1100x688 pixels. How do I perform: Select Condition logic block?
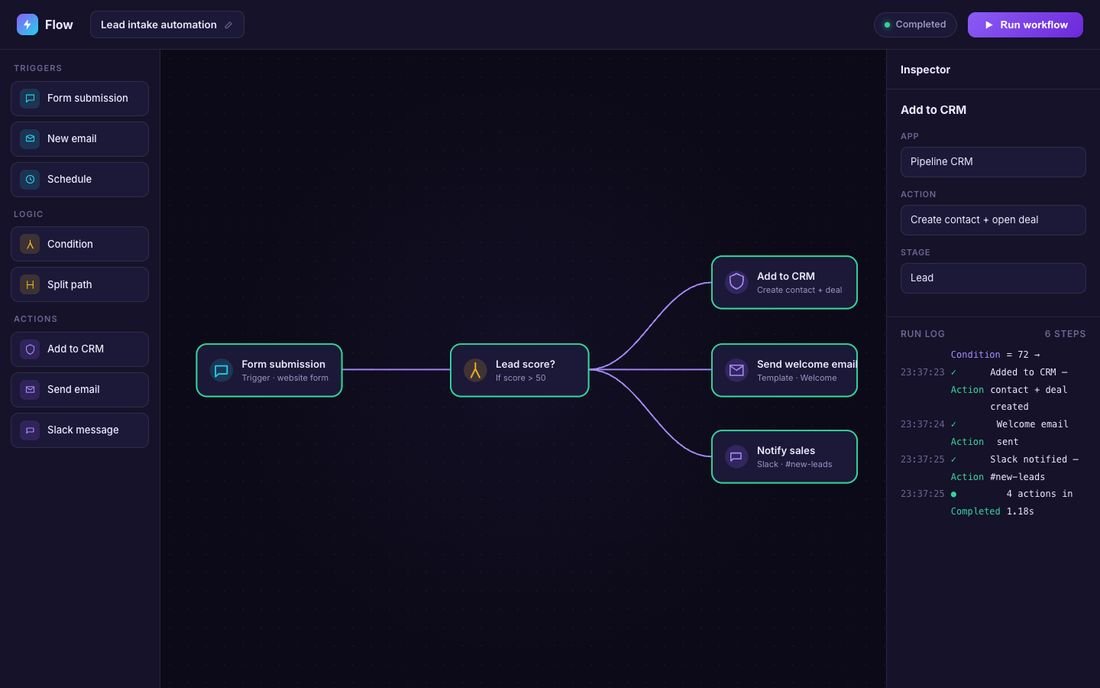[x=80, y=244]
